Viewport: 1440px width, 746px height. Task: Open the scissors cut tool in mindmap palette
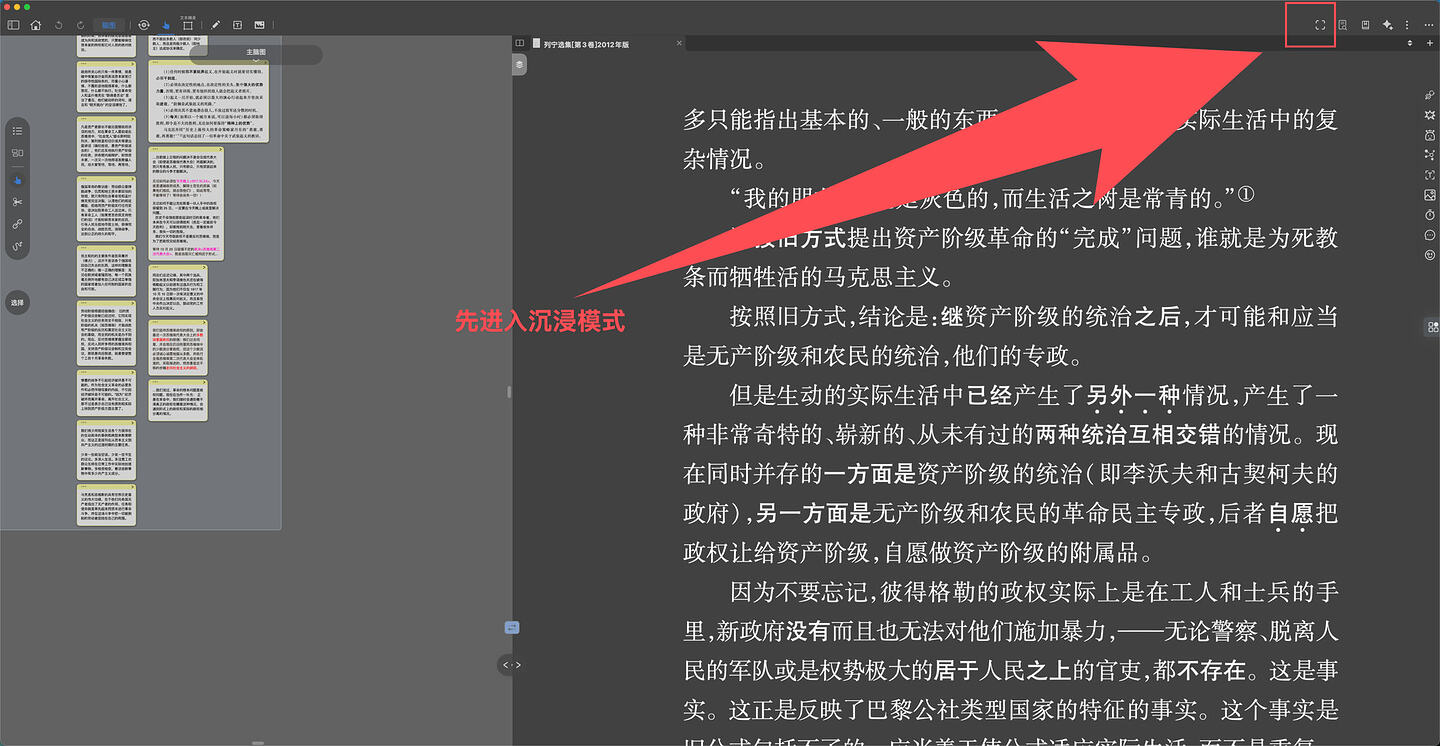[17, 202]
